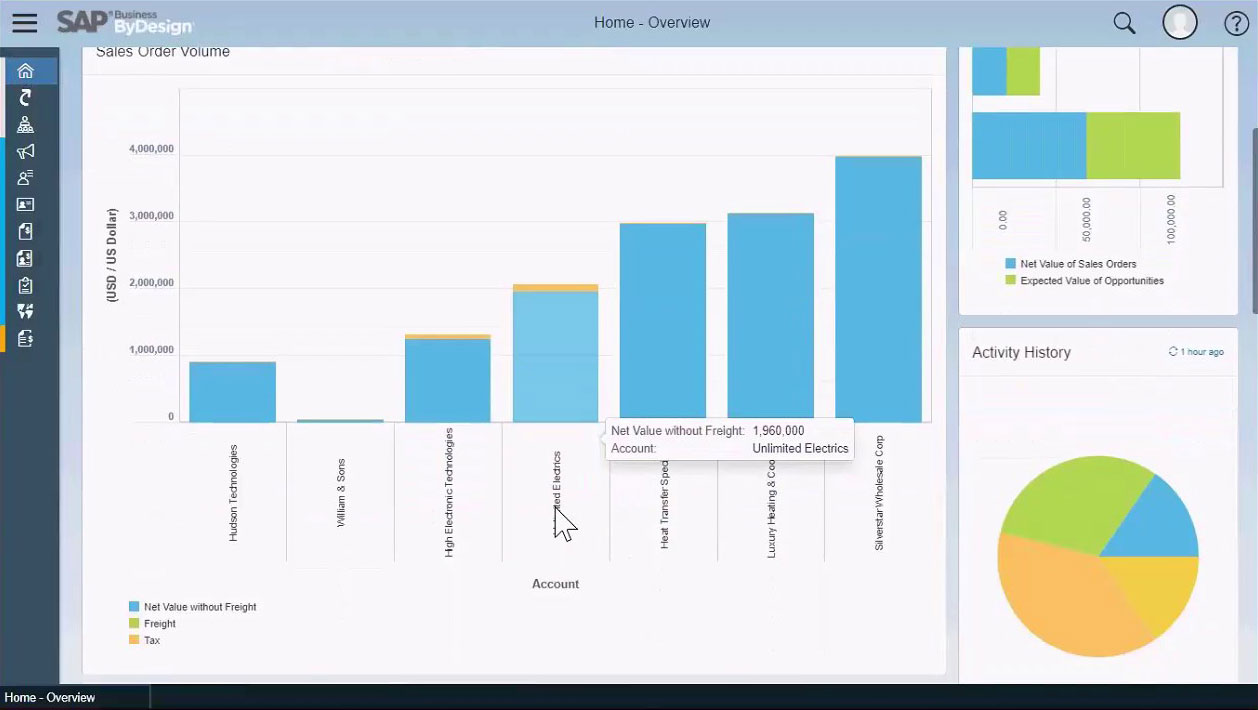Click the Activity History refresh icon

(1173, 351)
